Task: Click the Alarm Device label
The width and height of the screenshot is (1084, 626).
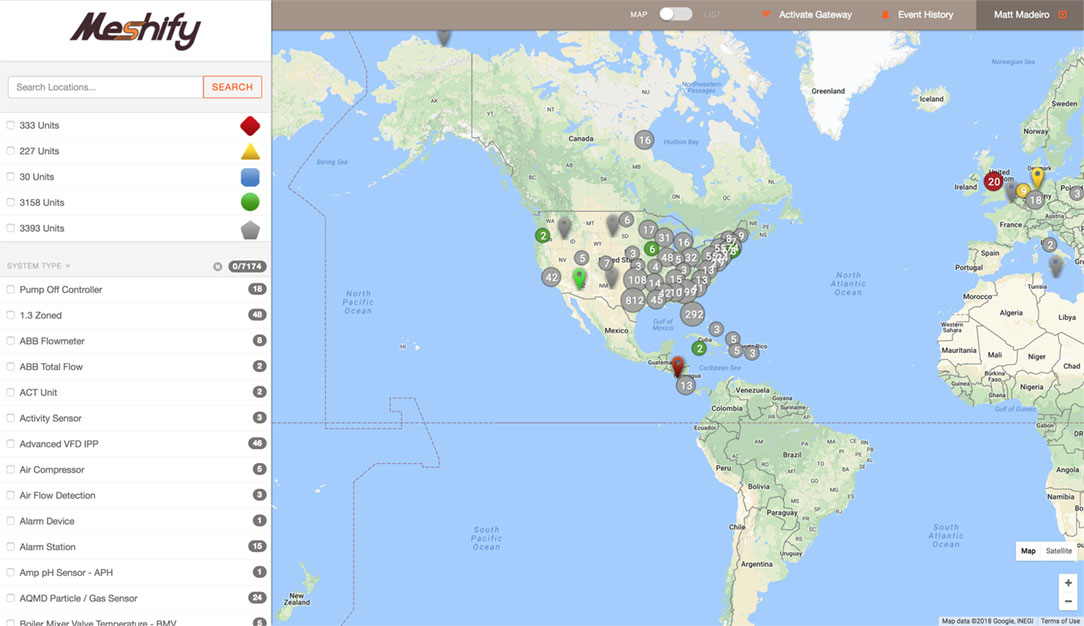Action: 47,521
